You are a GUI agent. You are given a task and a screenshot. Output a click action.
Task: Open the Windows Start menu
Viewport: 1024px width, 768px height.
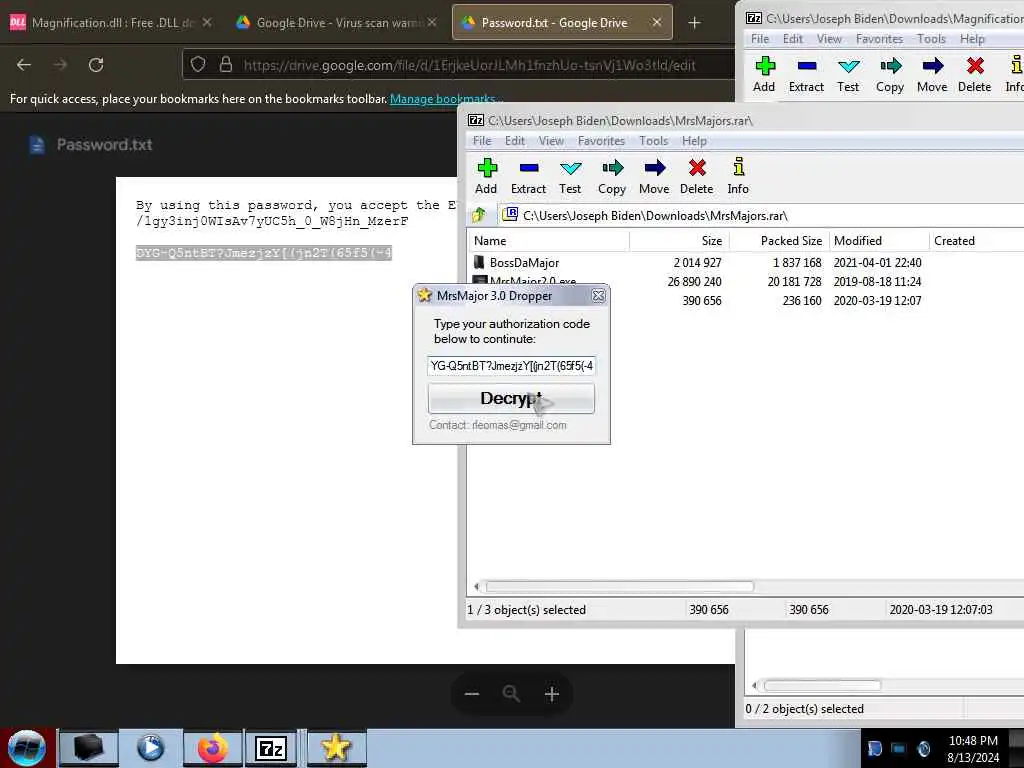point(27,748)
